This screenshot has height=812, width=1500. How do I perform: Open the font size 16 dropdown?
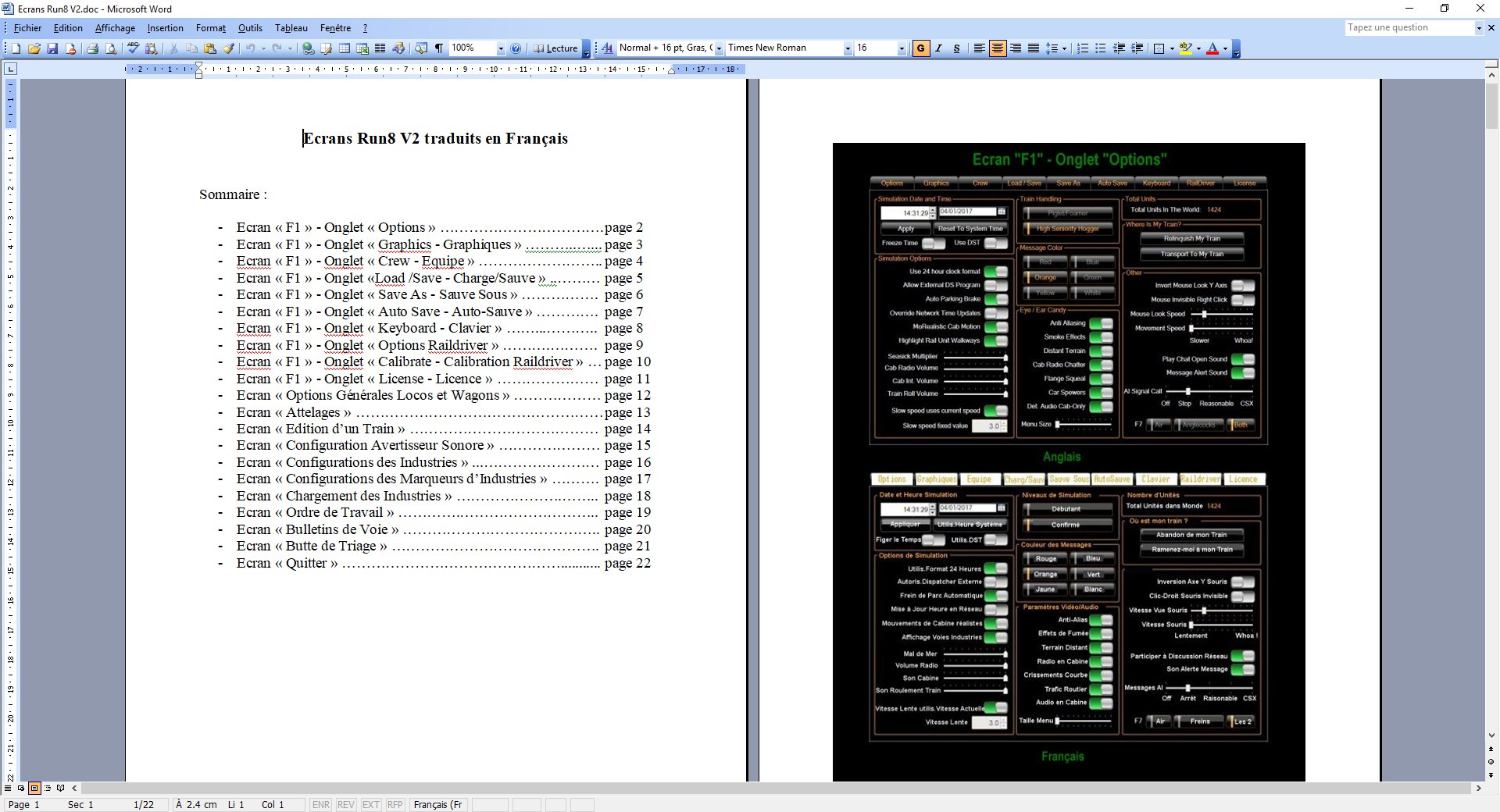(x=902, y=48)
